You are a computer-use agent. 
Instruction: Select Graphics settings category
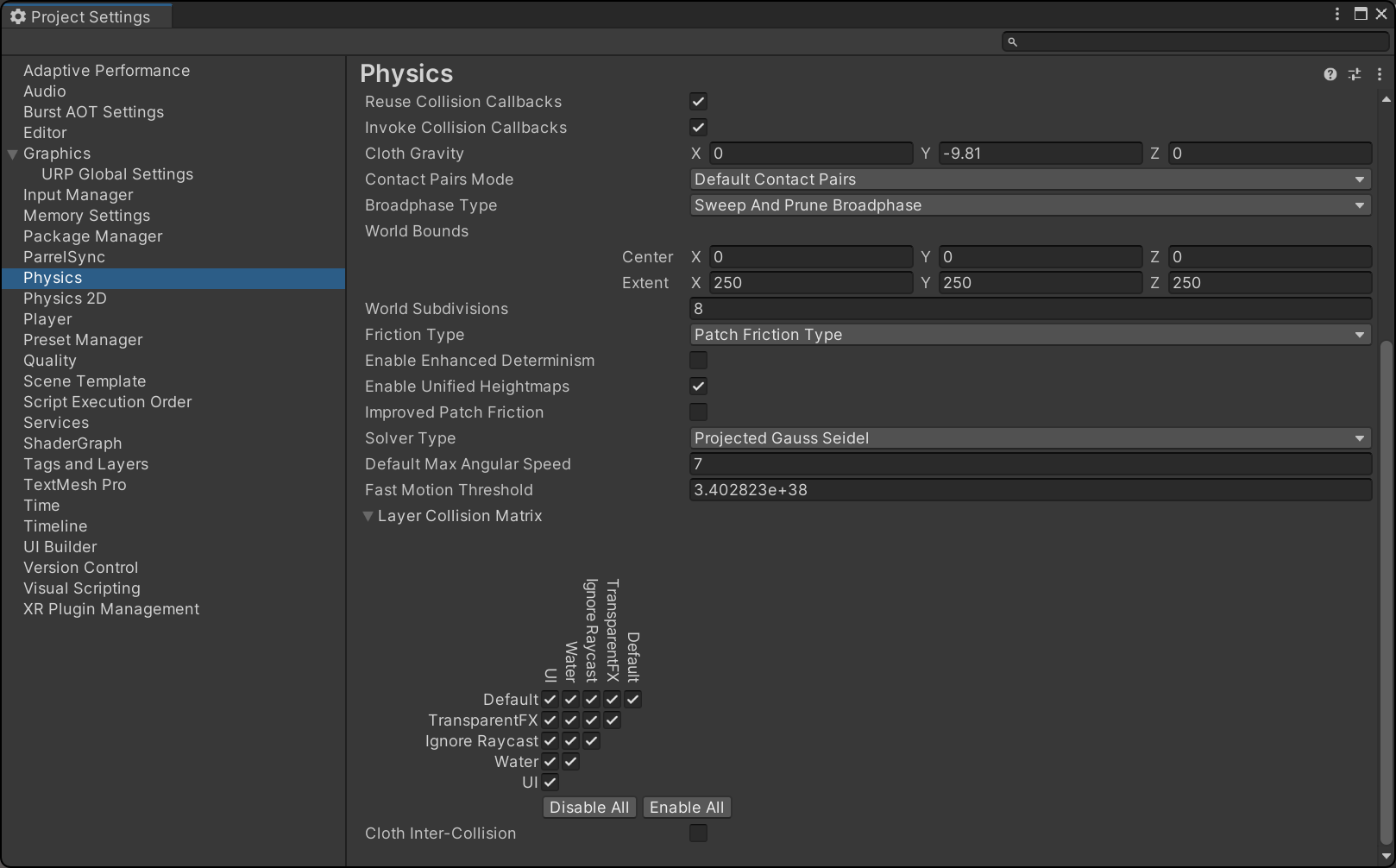point(57,154)
